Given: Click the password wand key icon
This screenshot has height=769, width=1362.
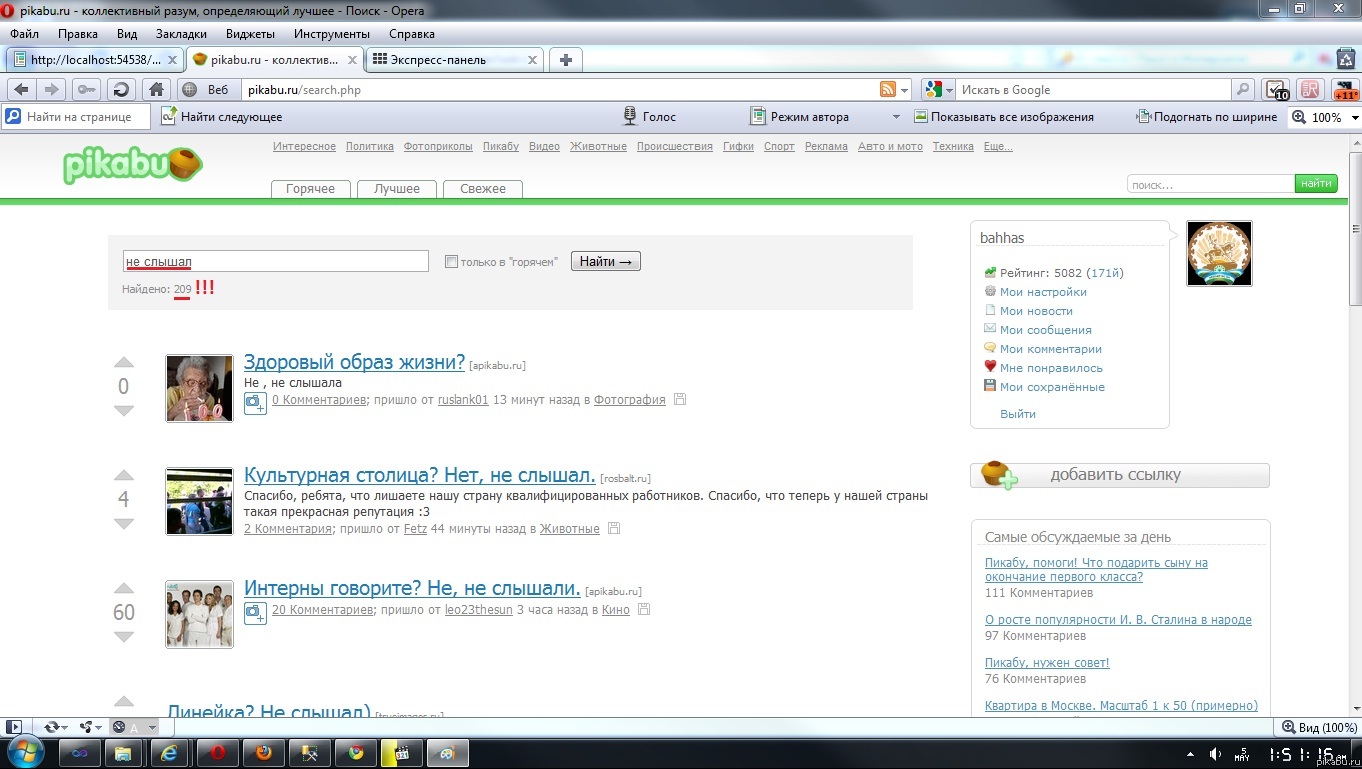Looking at the screenshot, I should tap(86, 90).
